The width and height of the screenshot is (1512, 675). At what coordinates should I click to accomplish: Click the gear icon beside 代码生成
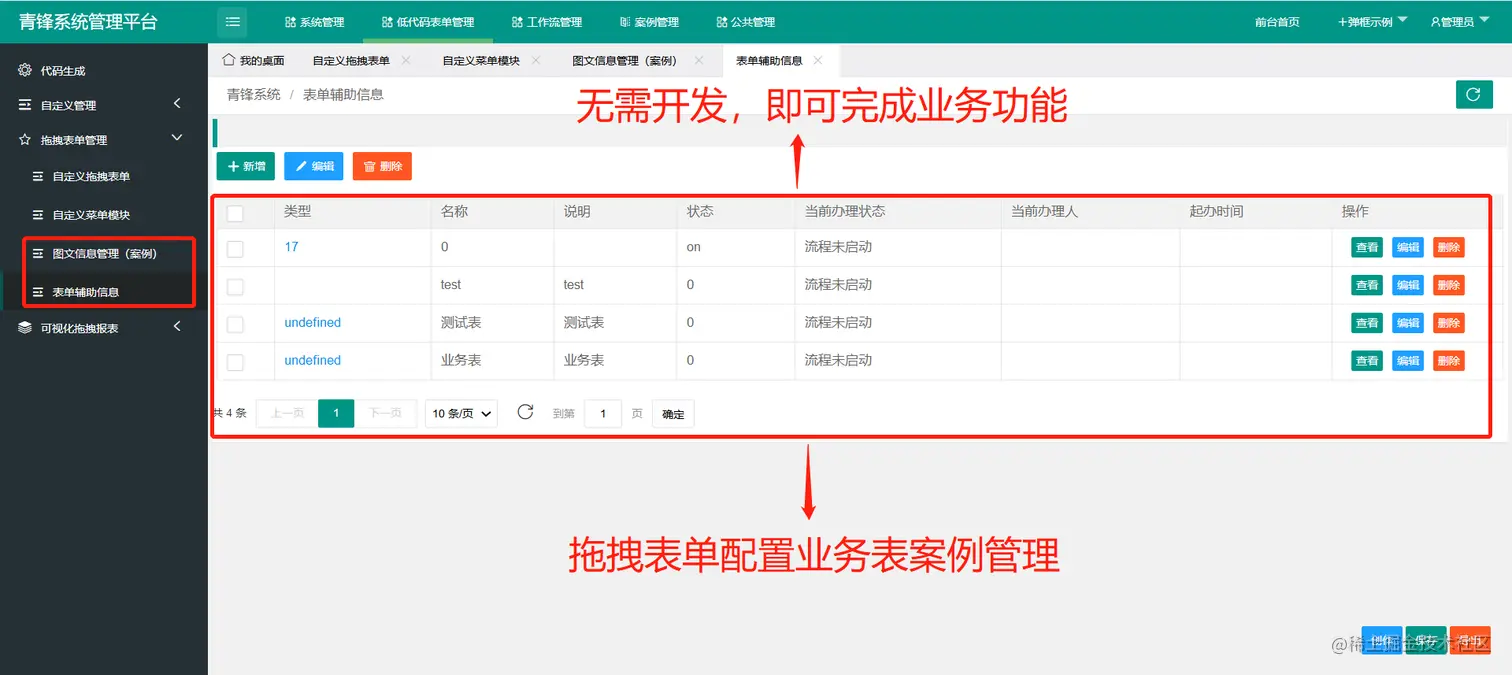(25, 70)
